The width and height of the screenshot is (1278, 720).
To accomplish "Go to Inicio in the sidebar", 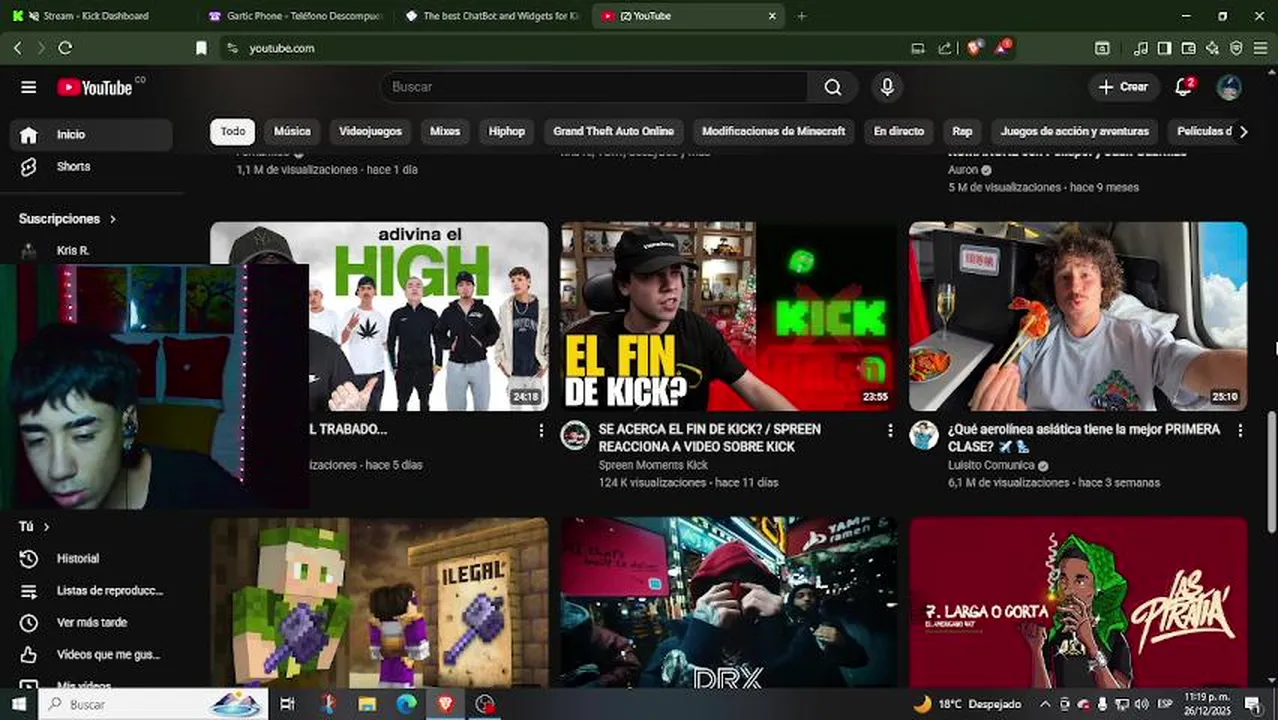I will [x=91, y=135].
